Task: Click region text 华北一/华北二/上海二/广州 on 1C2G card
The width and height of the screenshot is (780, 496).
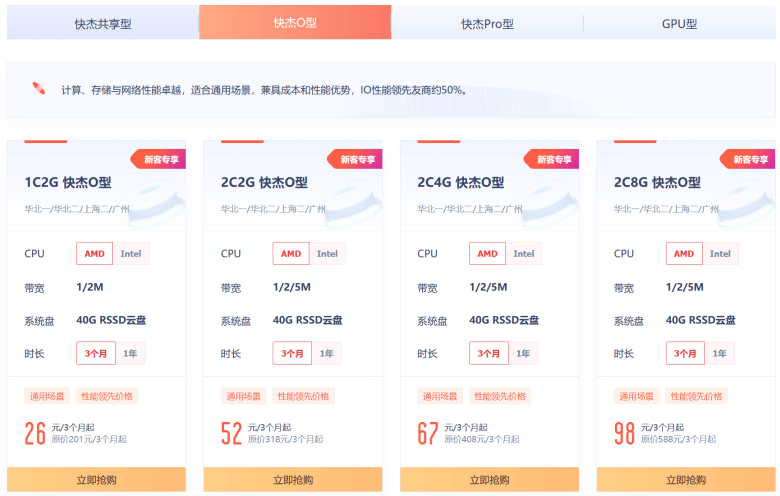Action: point(77,209)
